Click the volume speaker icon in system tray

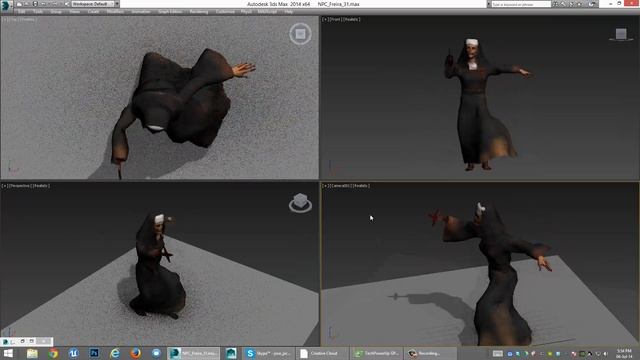(x=606, y=353)
